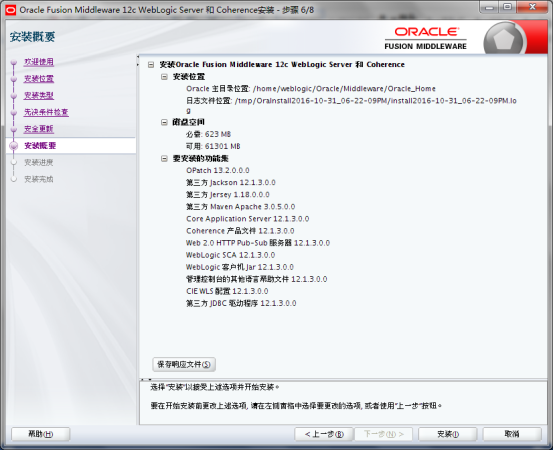553x450 pixels.
Task: Collapse the 磁盘空间 tree section
Action: [164, 122]
